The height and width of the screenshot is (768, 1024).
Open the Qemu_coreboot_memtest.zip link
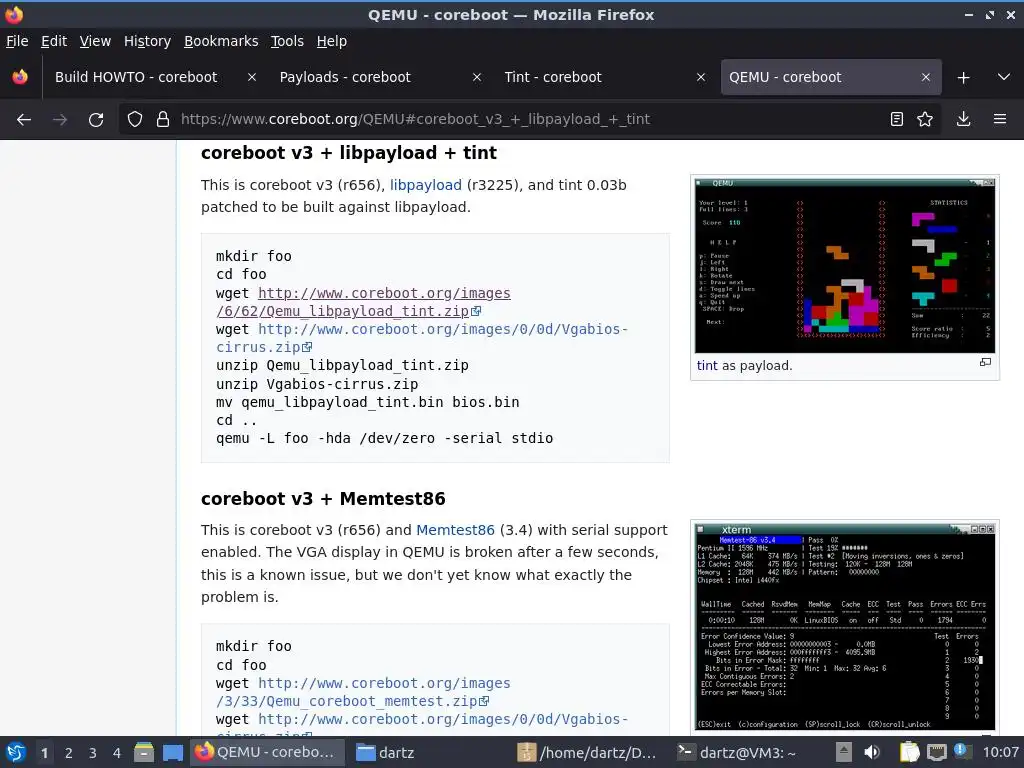point(364,692)
